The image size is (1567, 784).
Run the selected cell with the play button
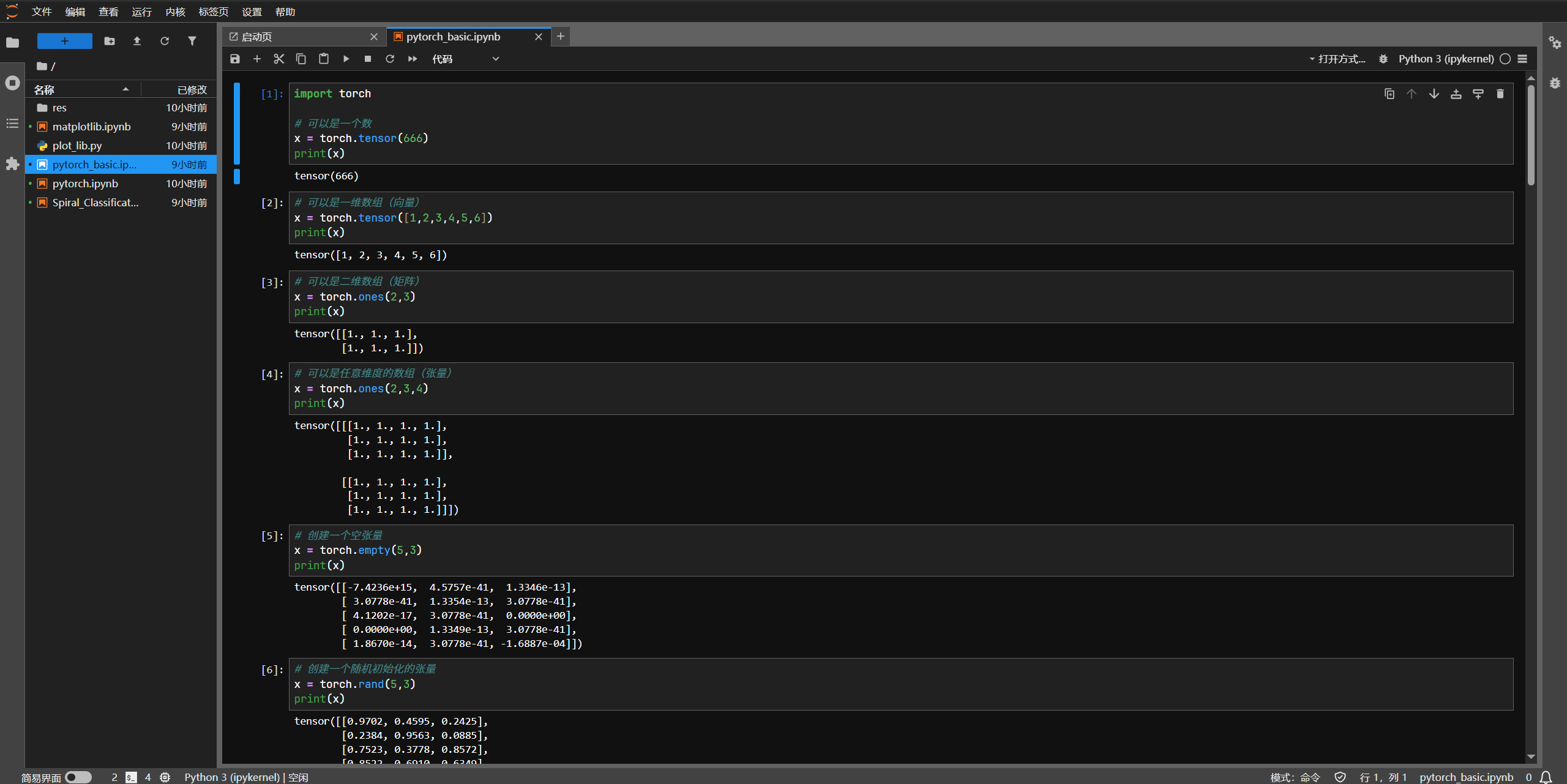[346, 59]
